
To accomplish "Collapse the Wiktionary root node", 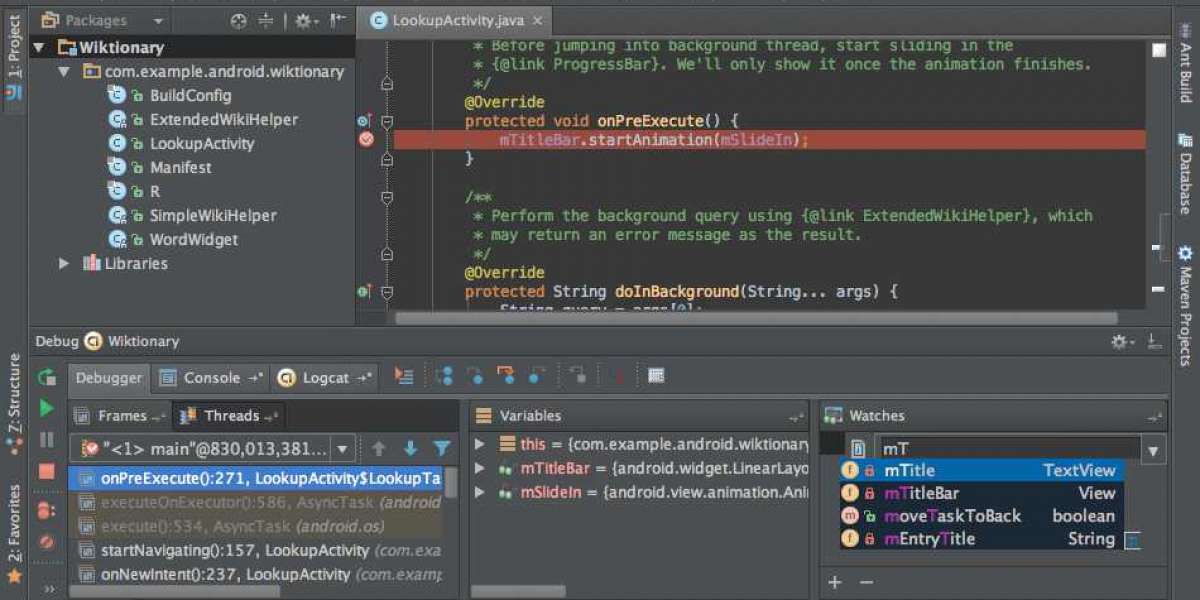I will coord(39,47).
